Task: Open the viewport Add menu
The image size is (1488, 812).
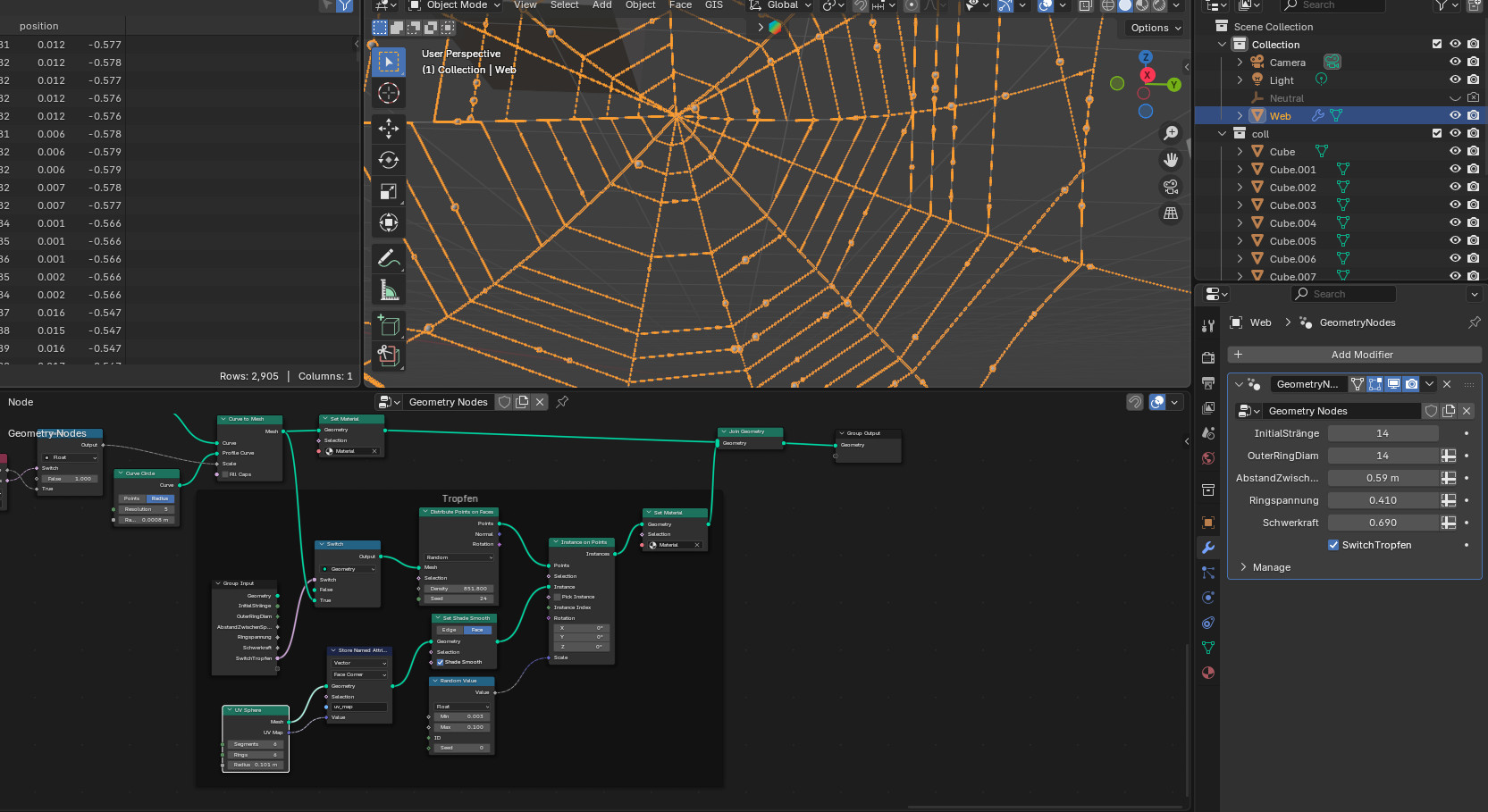Action: click(x=602, y=5)
